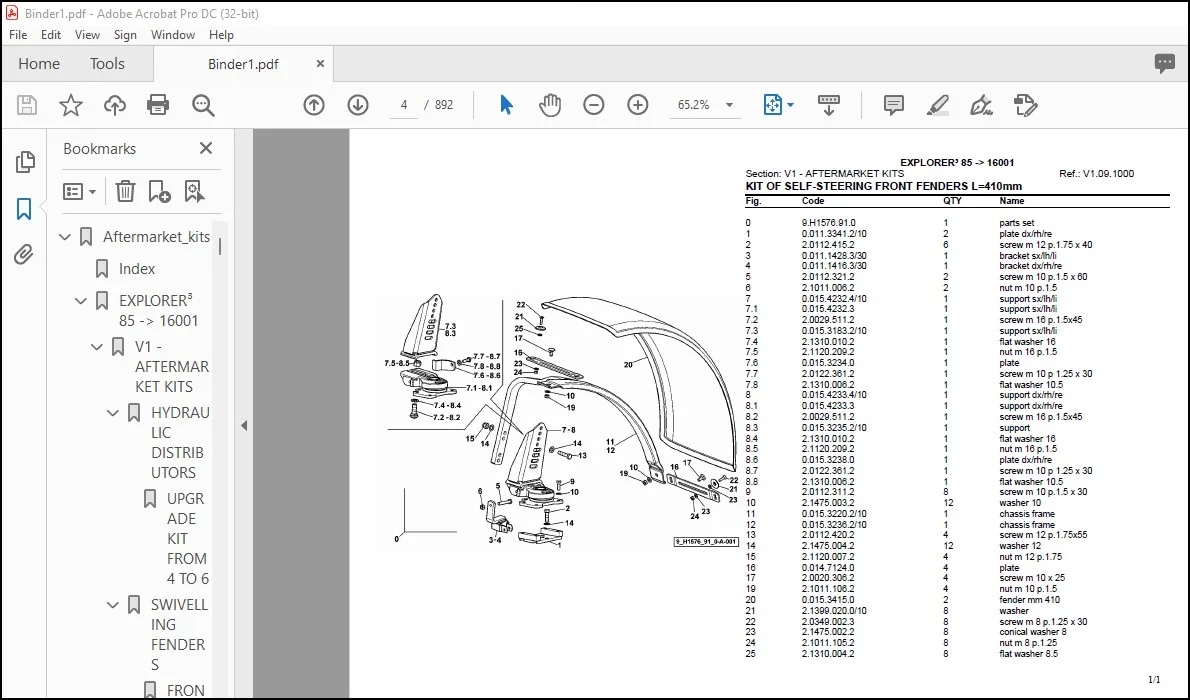1190x700 pixels.
Task: Add a sticky note comment
Action: [893, 105]
